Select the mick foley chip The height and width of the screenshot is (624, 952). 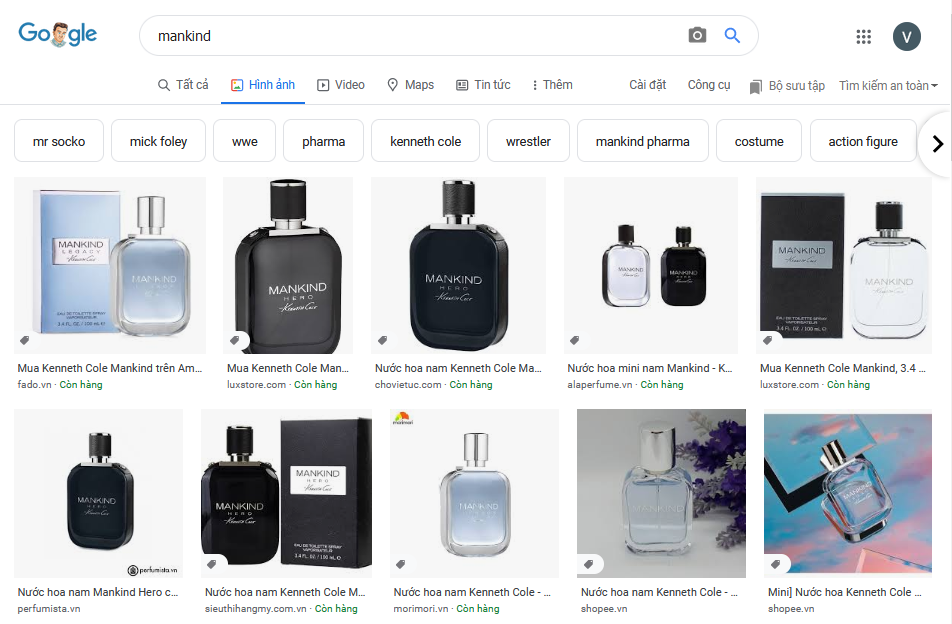158,141
